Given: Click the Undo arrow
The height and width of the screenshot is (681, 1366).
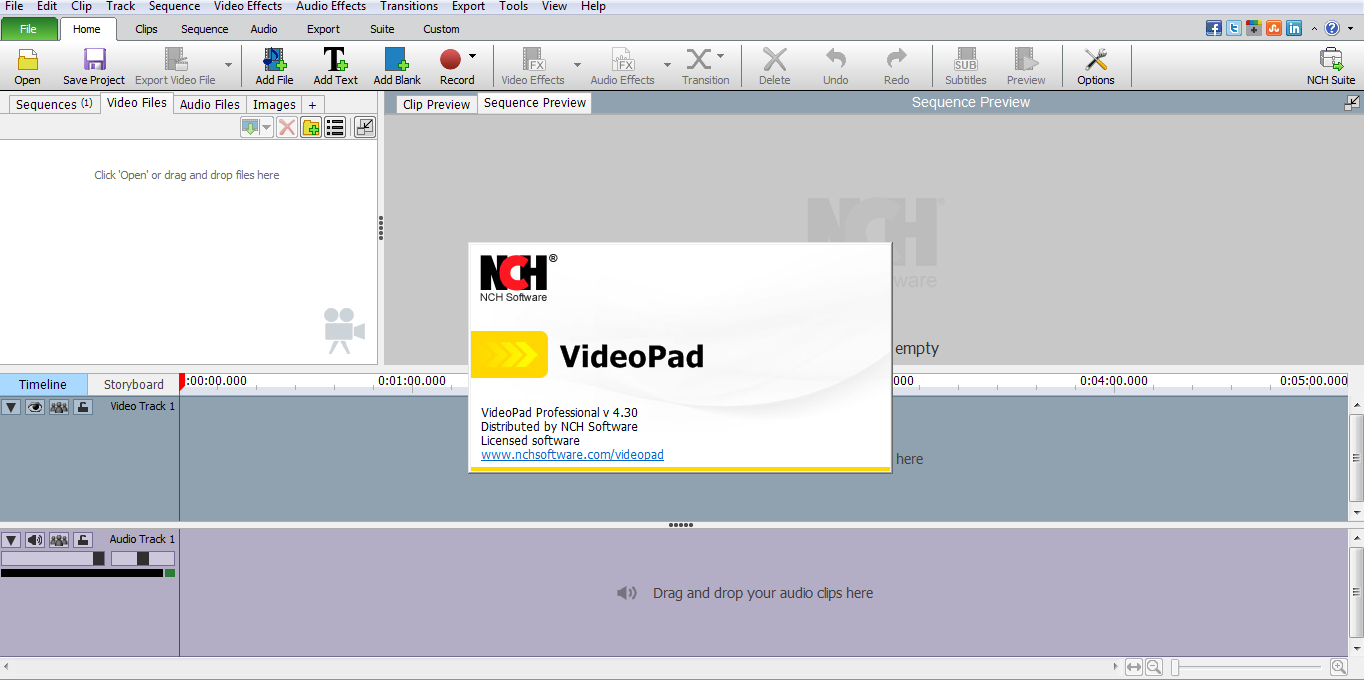Looking at the screenshot, I should (835, 60).
